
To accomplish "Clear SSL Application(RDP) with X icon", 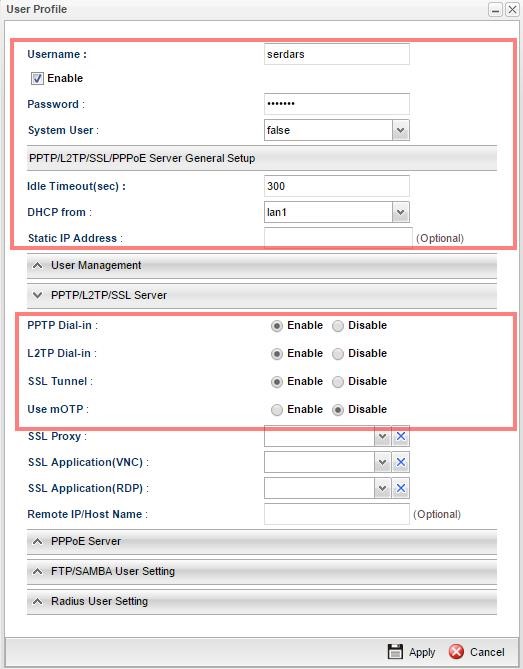I will coord(401,488).
